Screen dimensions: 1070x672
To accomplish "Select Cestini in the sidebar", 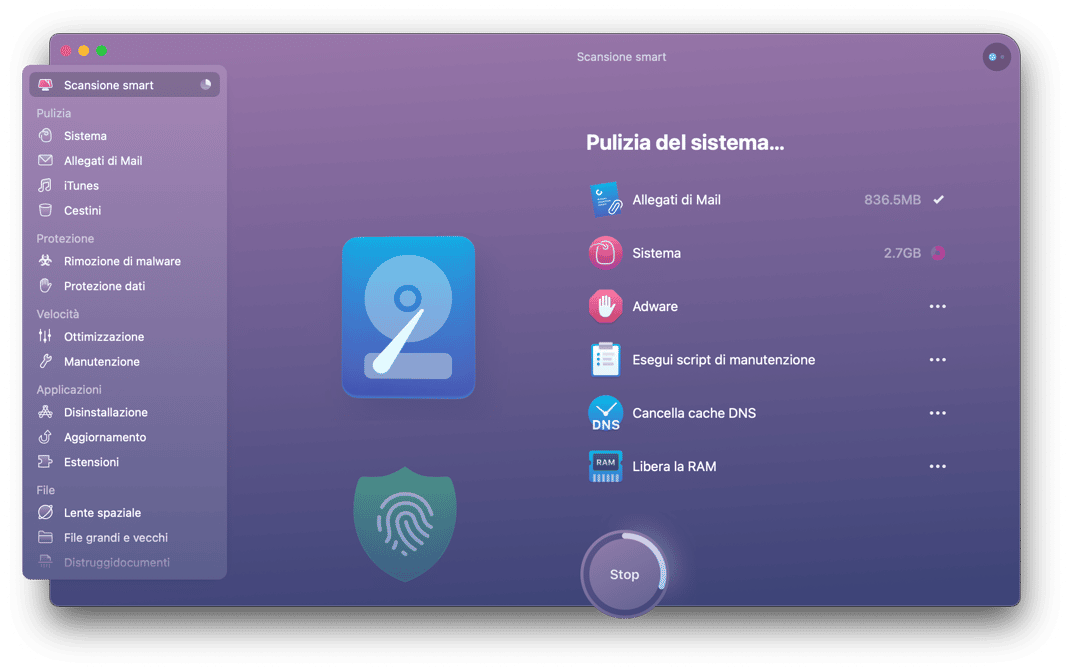I will (124, 210).
